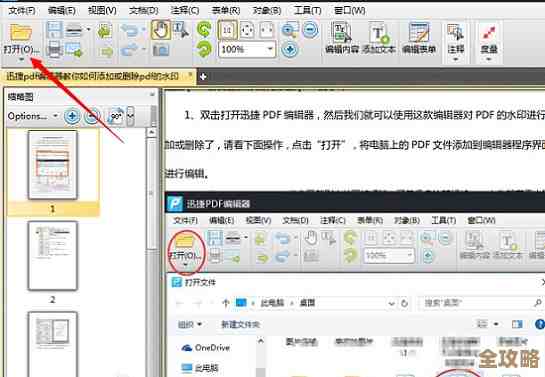Click the blue minus zoom out in top toolbar
The width and height of the screenshot is (545, 377).
[x=310, y=30]
